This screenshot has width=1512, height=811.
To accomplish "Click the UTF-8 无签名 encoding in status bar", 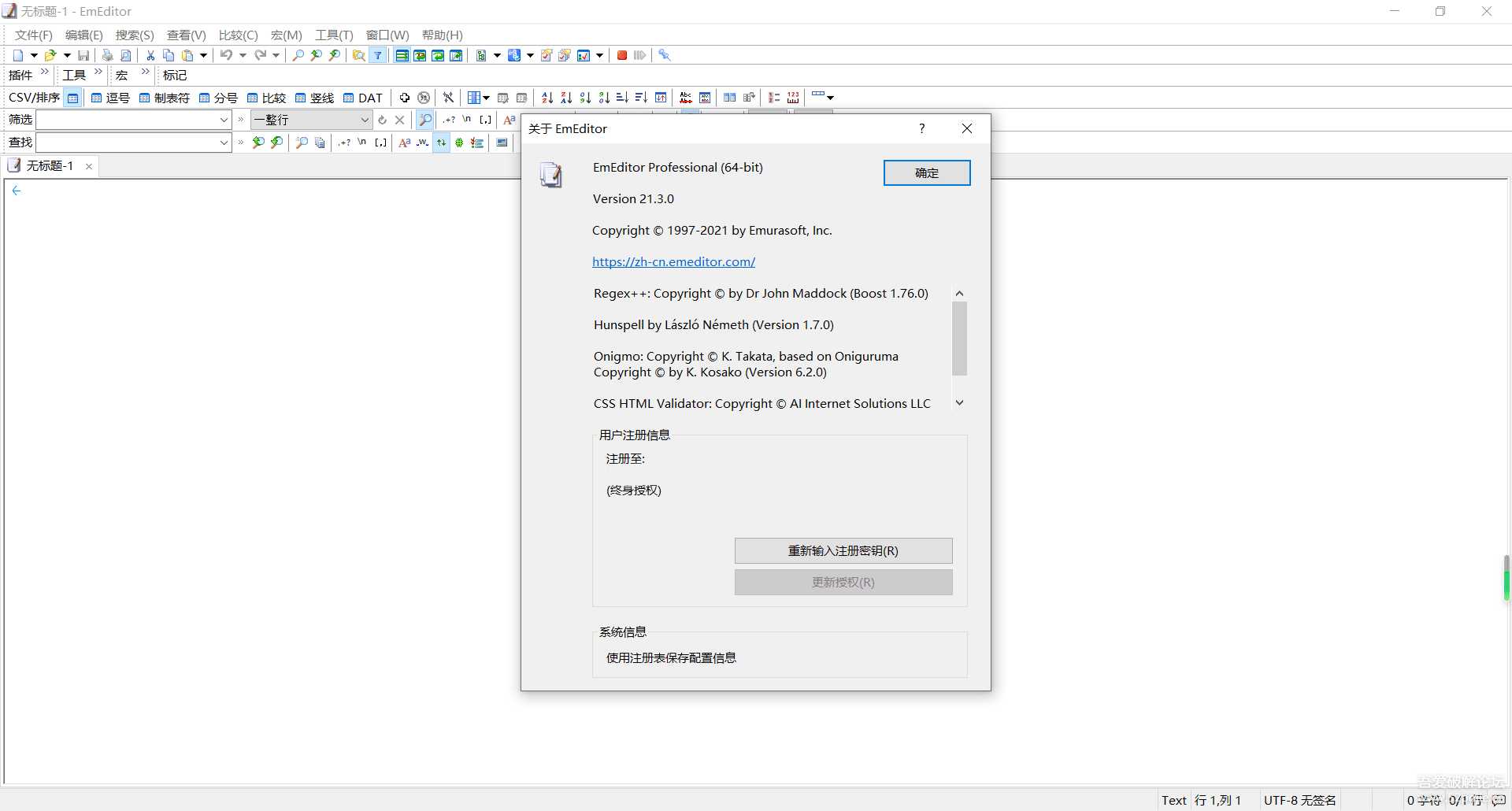I will click(1300, 801).
